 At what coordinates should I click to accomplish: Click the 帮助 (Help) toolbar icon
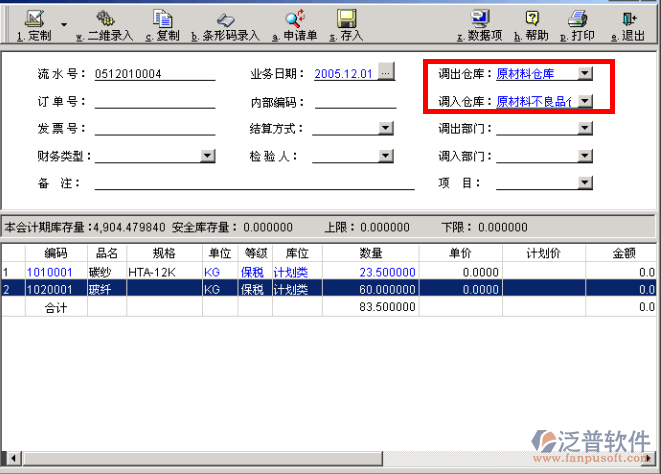531,19
